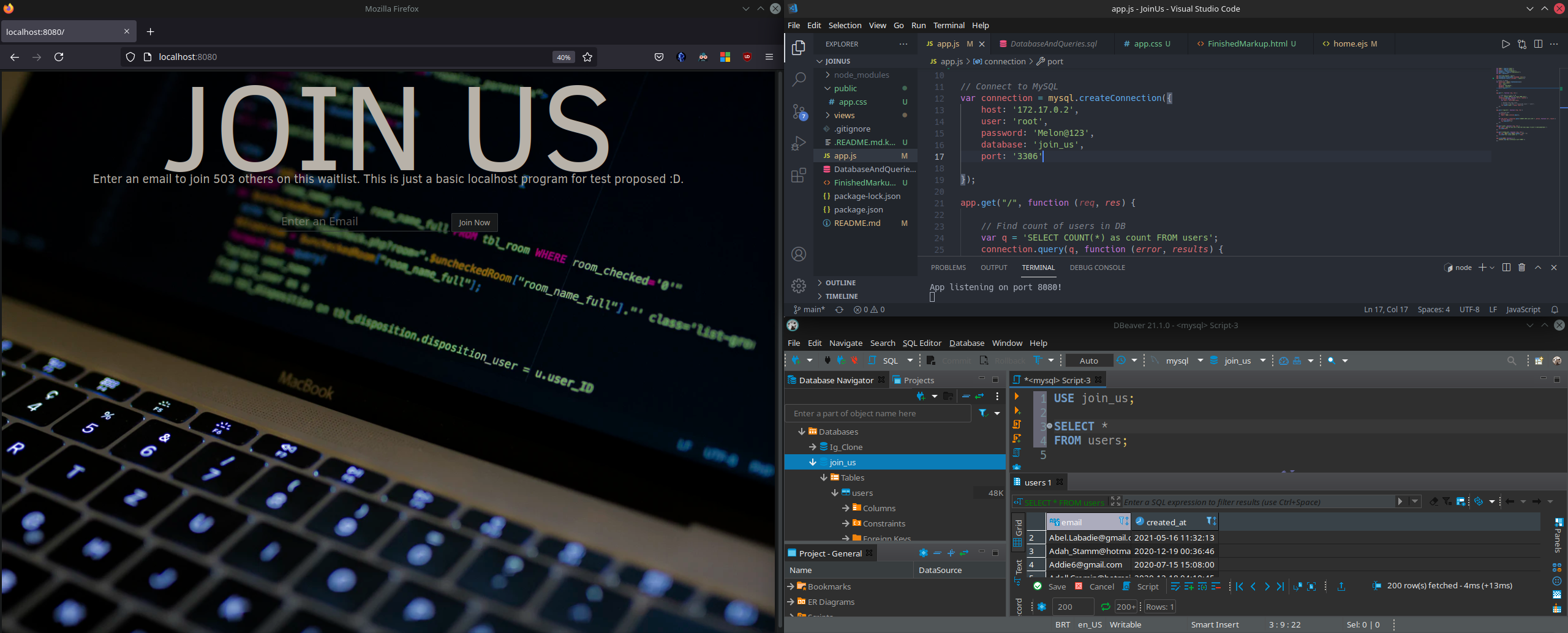Open the DEBUG CONSOLE panel in VS Code
This screenshot has width=1568, height=633.
click(x=1098, y=268)
